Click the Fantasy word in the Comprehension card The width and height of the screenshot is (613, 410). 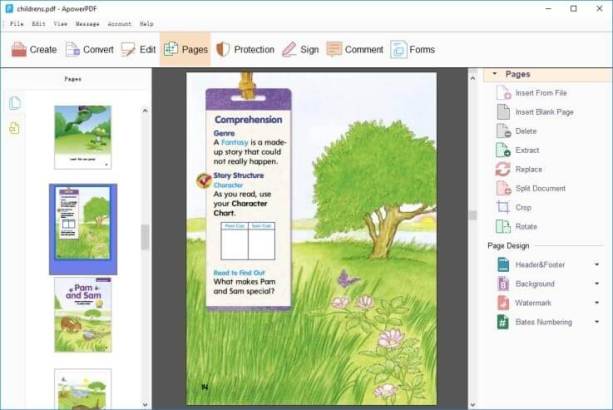(235, 142)
